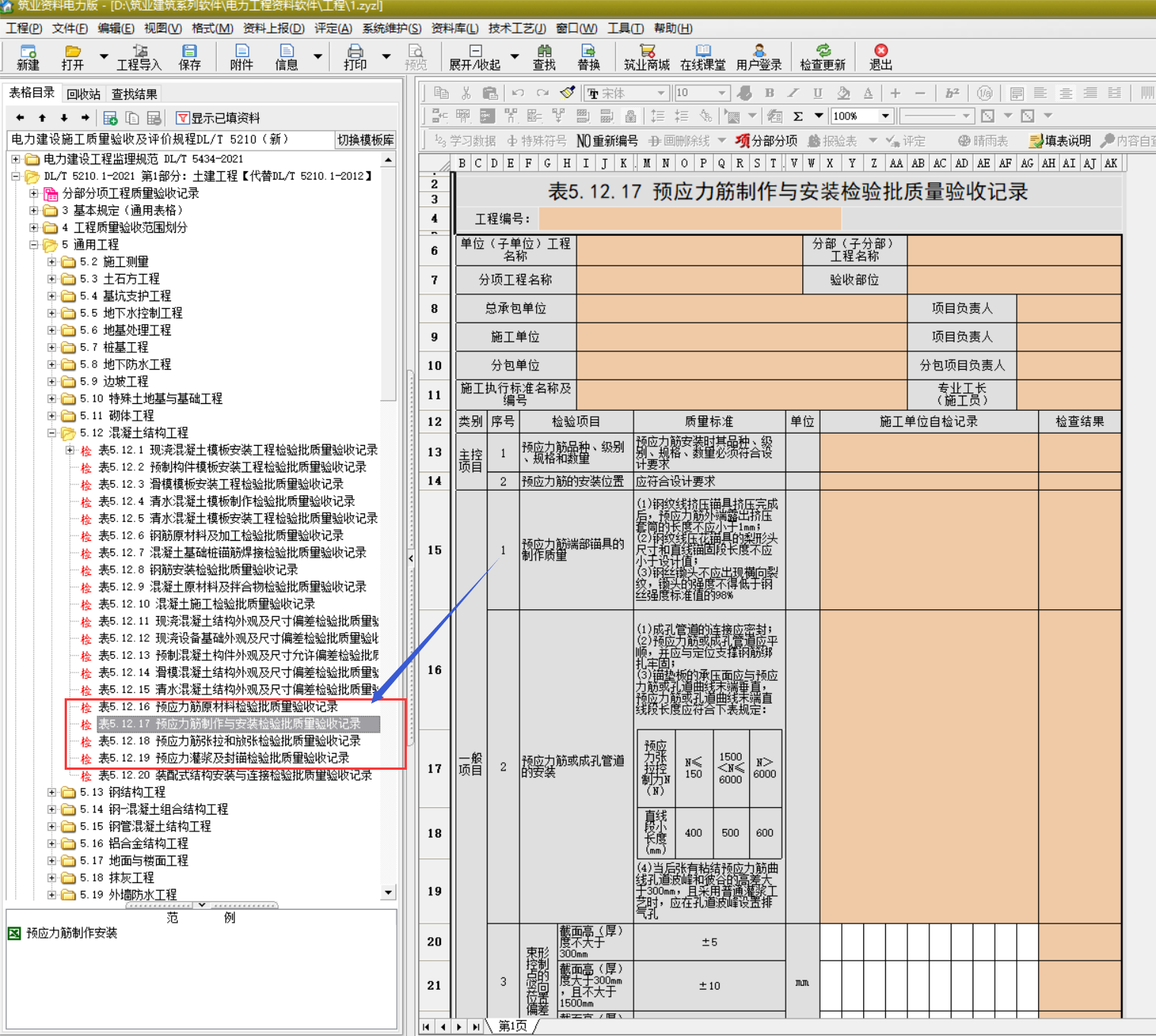The width and height of the screenshot is (1156, 1036).
Task: Select 表5.12.18 预应力筋张拉和放张 tree item
Action: pyautogui.click(x=230, y=741)
